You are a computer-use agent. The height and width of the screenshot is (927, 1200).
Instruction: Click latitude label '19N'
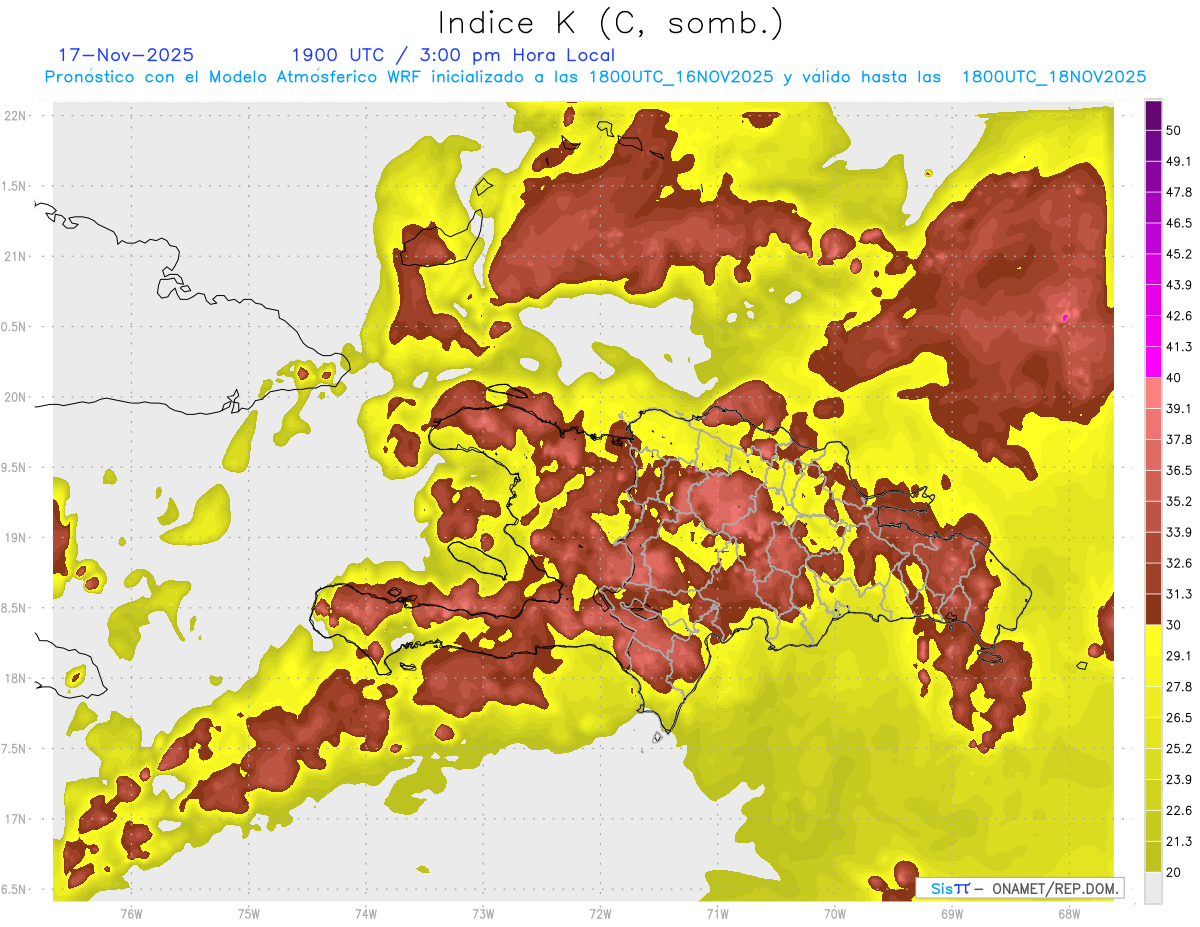click(x=15, y=538)
